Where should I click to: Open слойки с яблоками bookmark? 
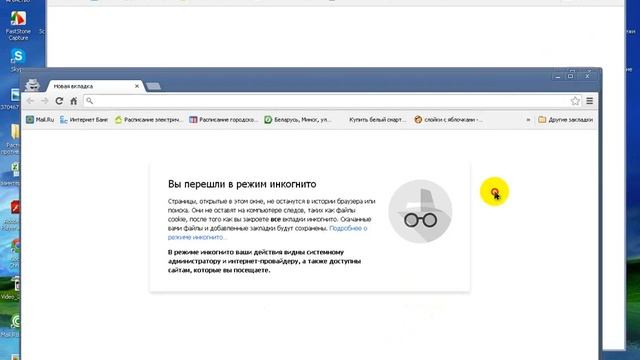pyautogui.click(x=449, y=120)
